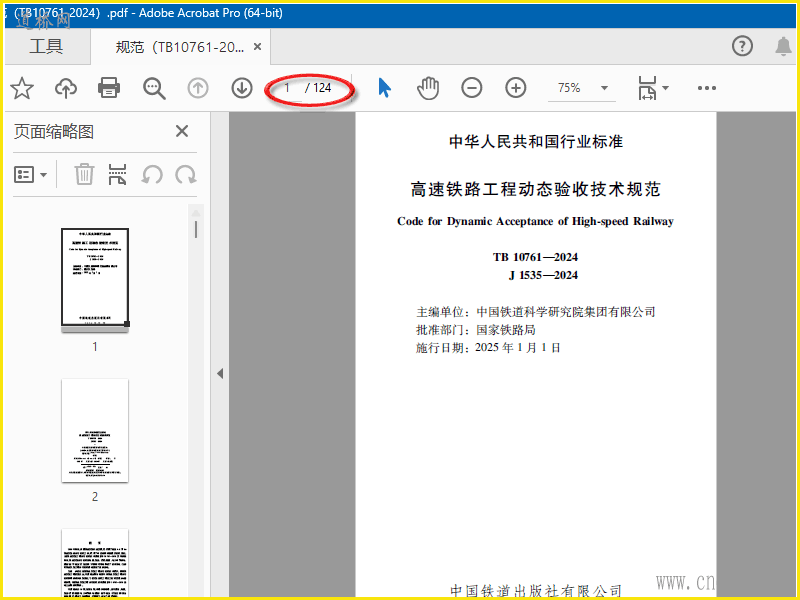Rotate page clockwise

pyautogui.click(x=186, y=174)
